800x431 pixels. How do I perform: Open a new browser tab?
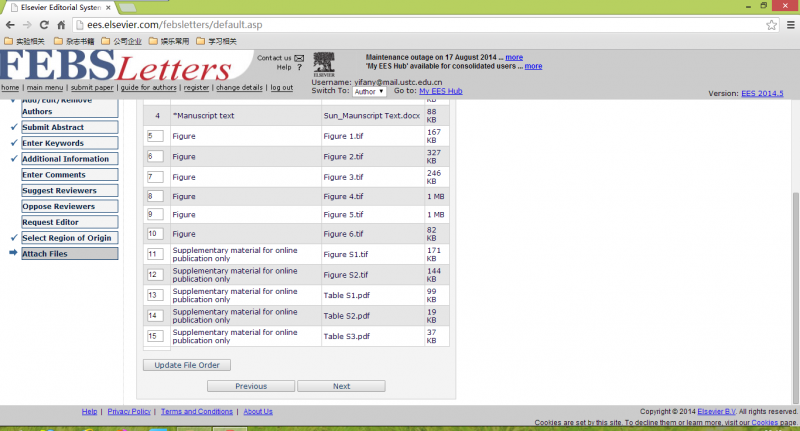pos(128,8)
